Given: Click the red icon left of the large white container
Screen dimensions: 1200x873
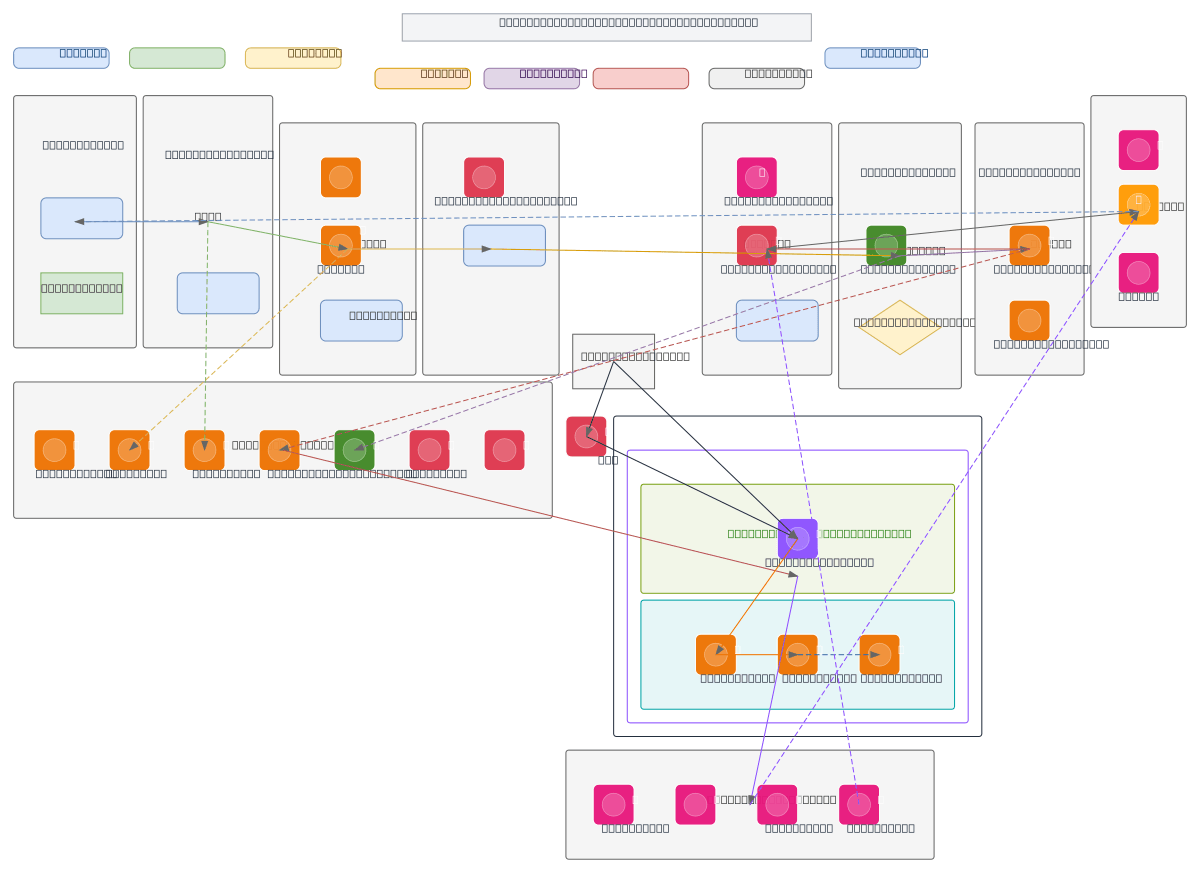Looking at the screenshot, I should (x=586, y=436).
